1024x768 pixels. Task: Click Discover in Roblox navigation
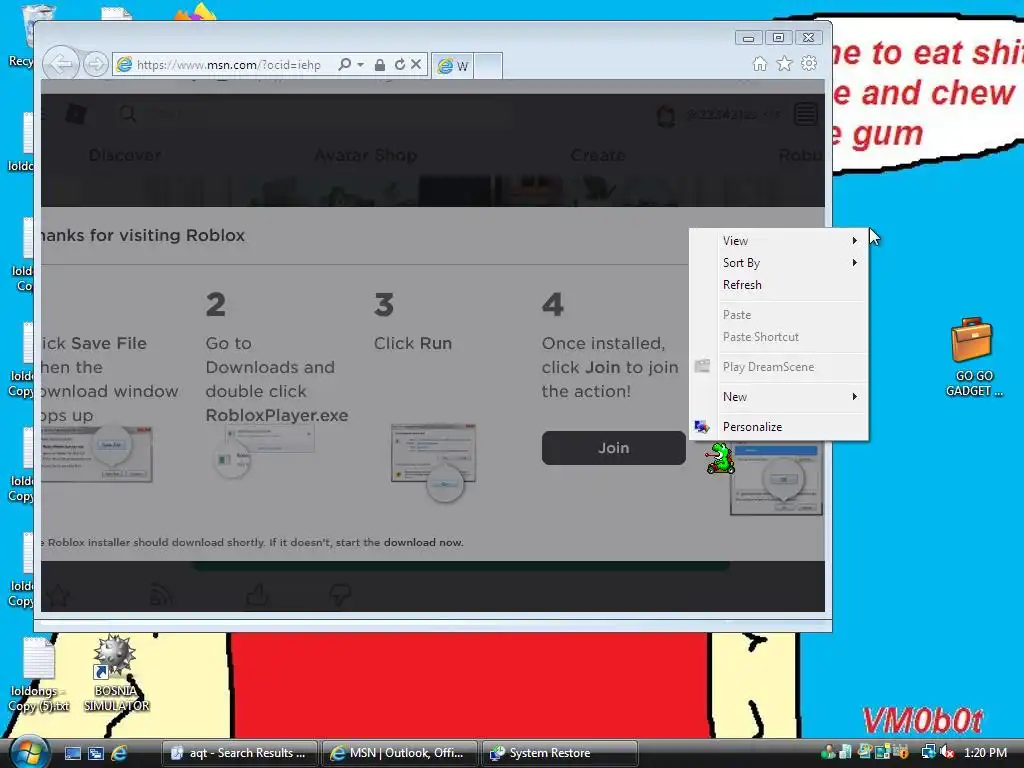click(125, 155)
